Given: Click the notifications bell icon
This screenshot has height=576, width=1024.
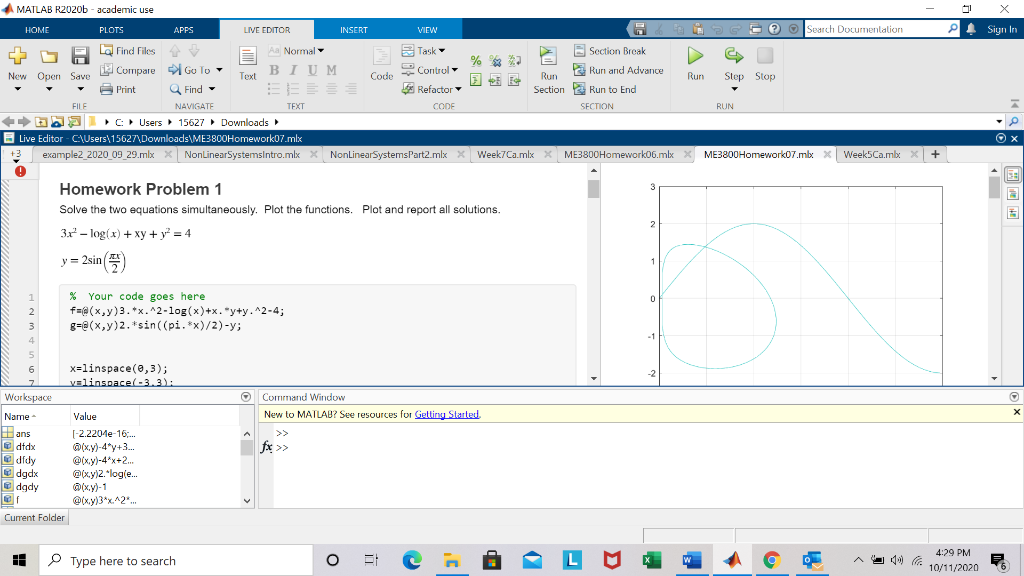Looking at the screenshot, I should (x=970, y=29).
